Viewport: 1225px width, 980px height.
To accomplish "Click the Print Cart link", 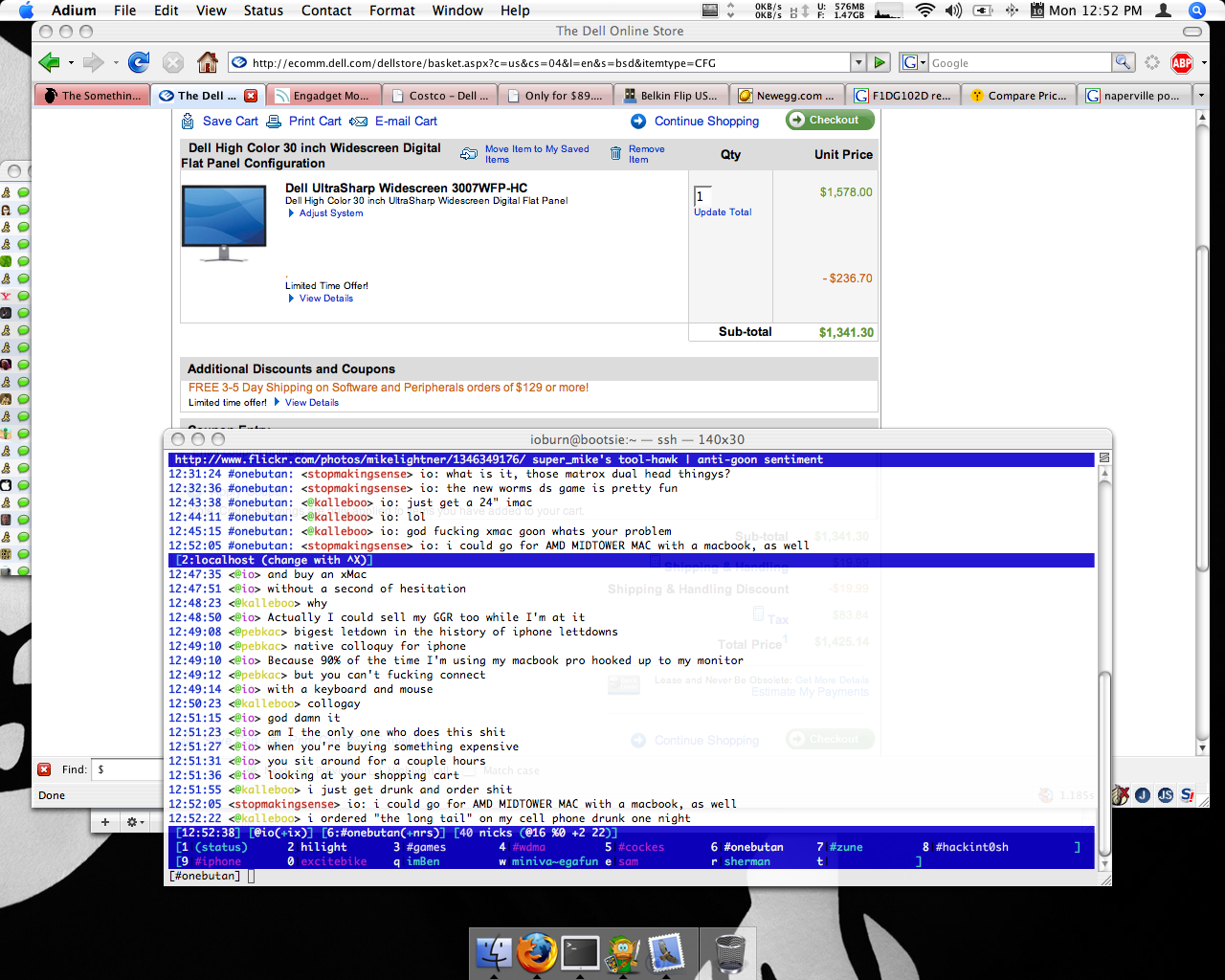I will tap(315, 122).
